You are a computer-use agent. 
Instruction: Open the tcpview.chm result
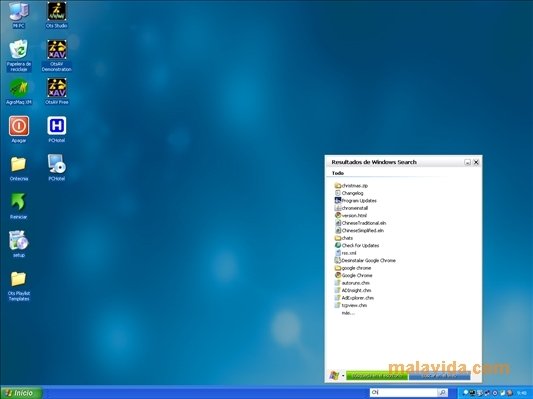351,305
